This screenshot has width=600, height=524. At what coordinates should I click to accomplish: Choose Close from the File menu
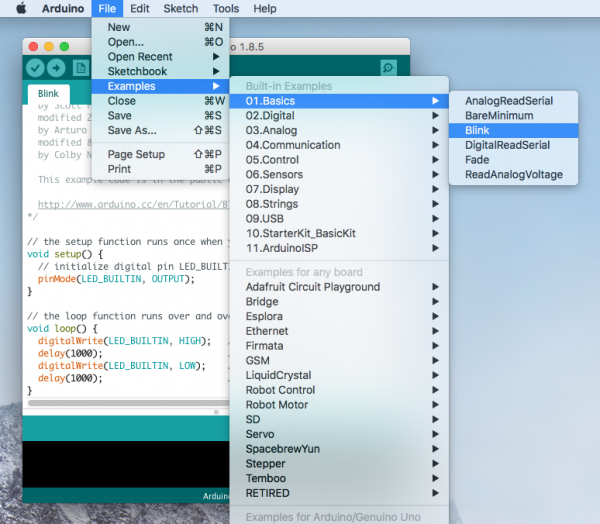(x=160, y=101)
